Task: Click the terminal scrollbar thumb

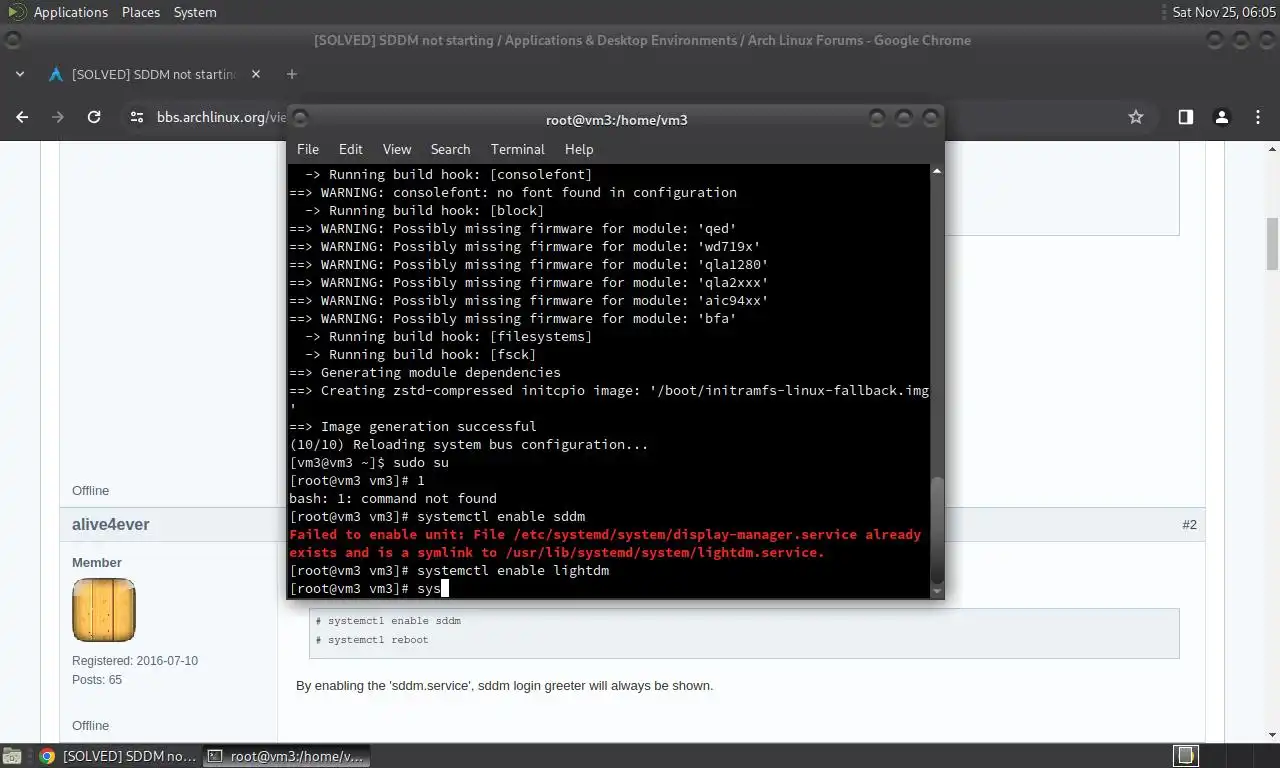Action: click(937, 529)
